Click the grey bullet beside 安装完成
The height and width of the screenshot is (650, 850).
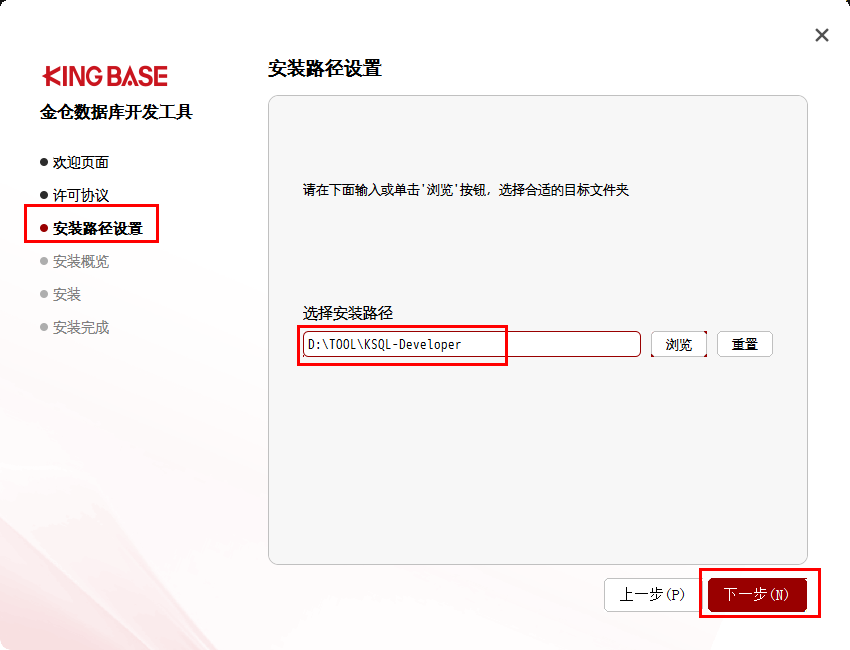click(x=44, y=327)
